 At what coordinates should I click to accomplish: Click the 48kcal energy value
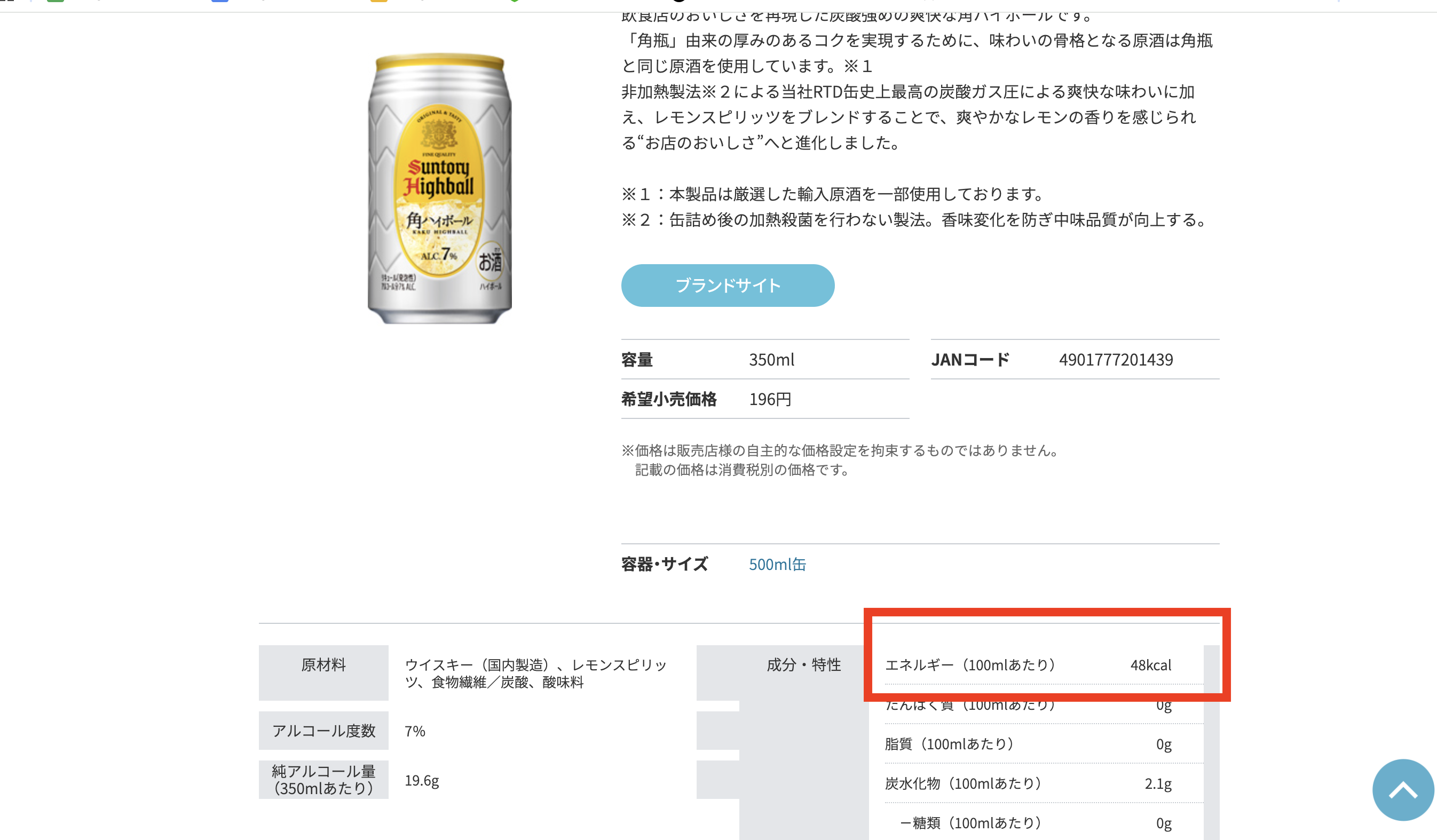coord(1150,665)
